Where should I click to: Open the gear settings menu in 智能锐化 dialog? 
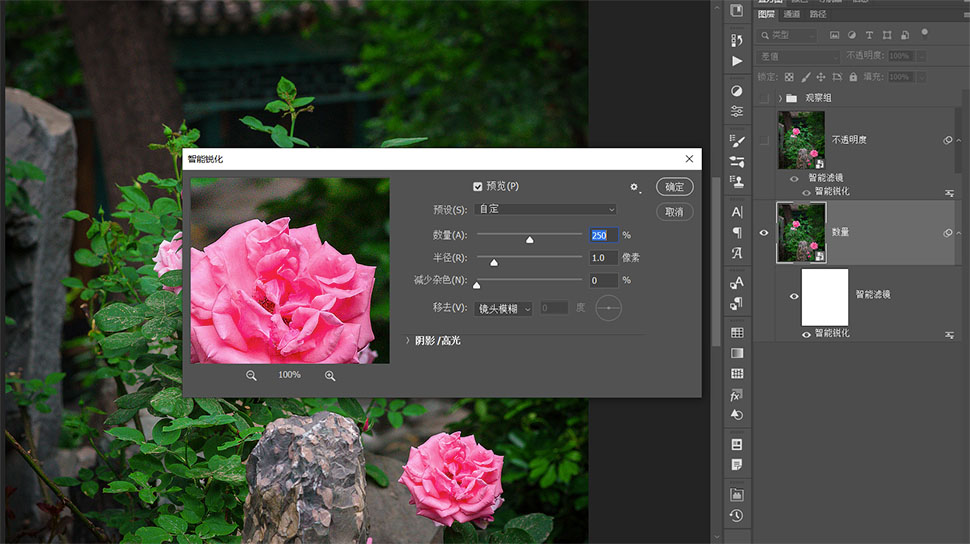634,187
